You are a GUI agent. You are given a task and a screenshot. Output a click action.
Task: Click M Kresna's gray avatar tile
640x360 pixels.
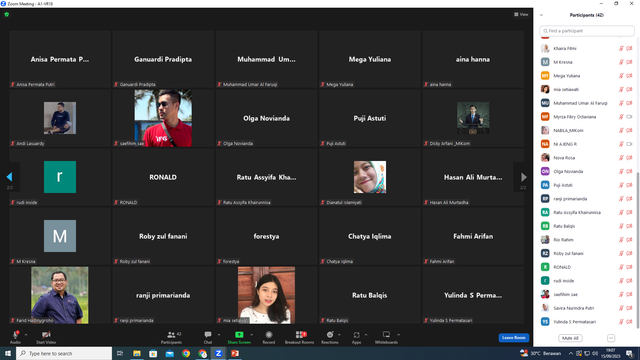pos(60,236)
